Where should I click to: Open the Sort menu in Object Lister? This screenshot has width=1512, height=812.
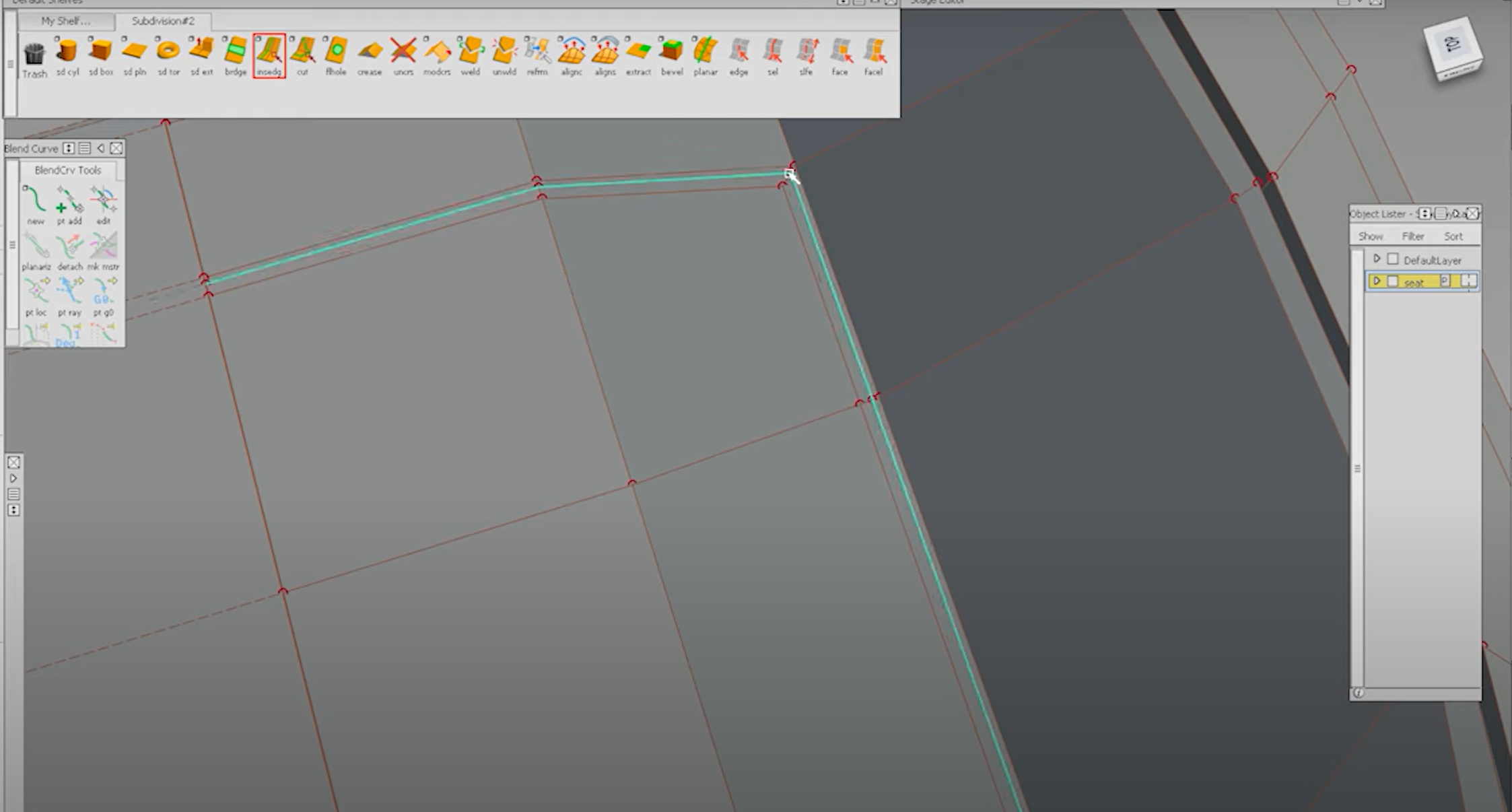pos(1453,236)
